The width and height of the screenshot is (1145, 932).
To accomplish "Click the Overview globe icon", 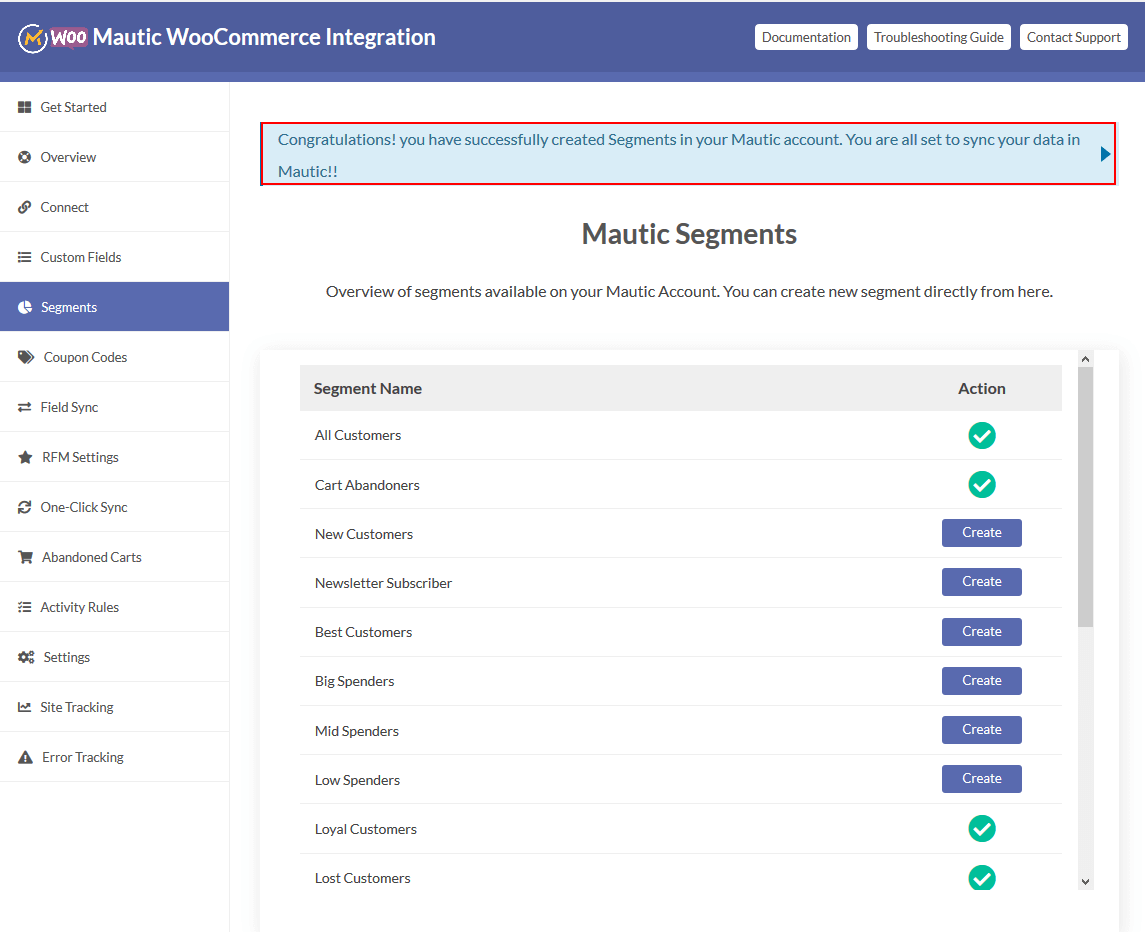I will [x=23, y=156].
